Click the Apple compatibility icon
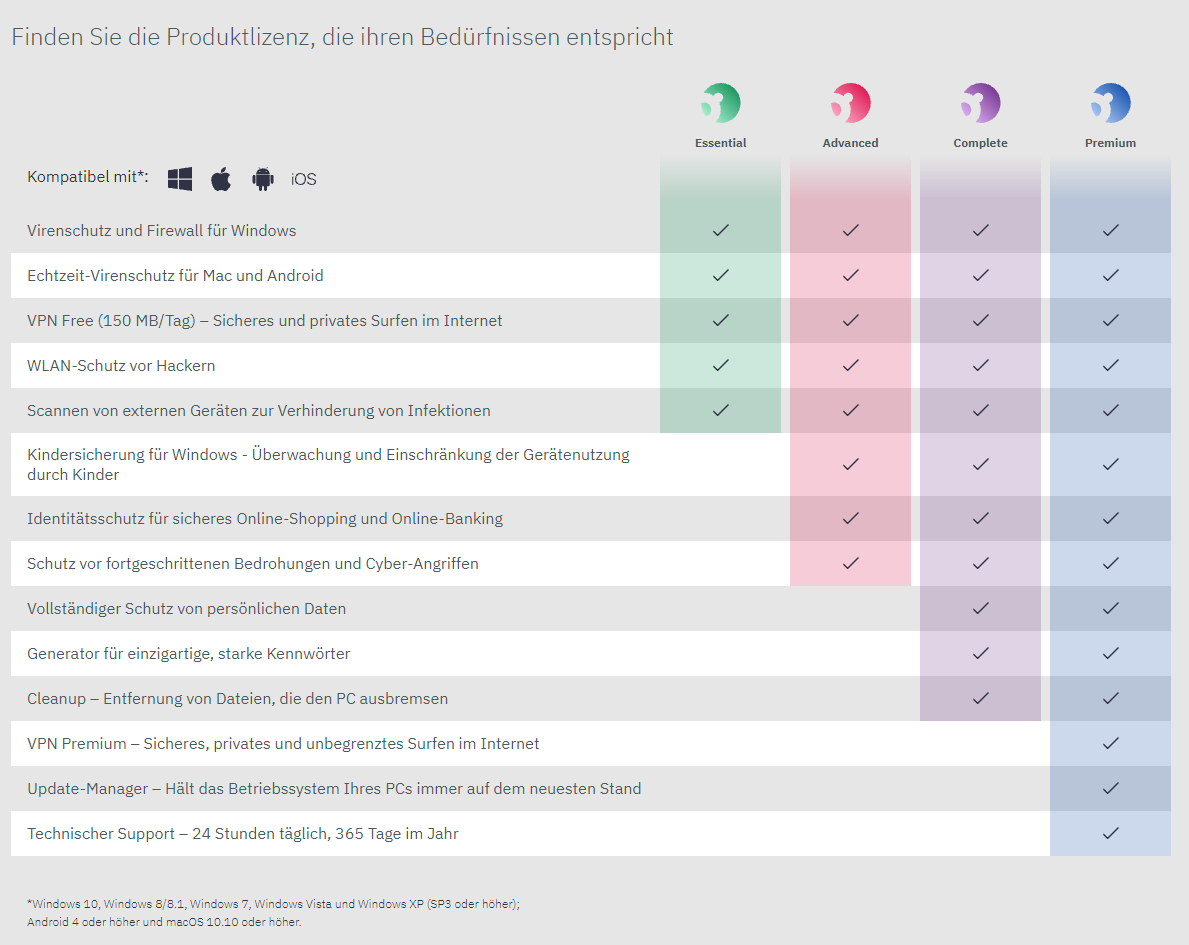The height and width of the screenshot is (945, 1189). (x=221, y=179)
